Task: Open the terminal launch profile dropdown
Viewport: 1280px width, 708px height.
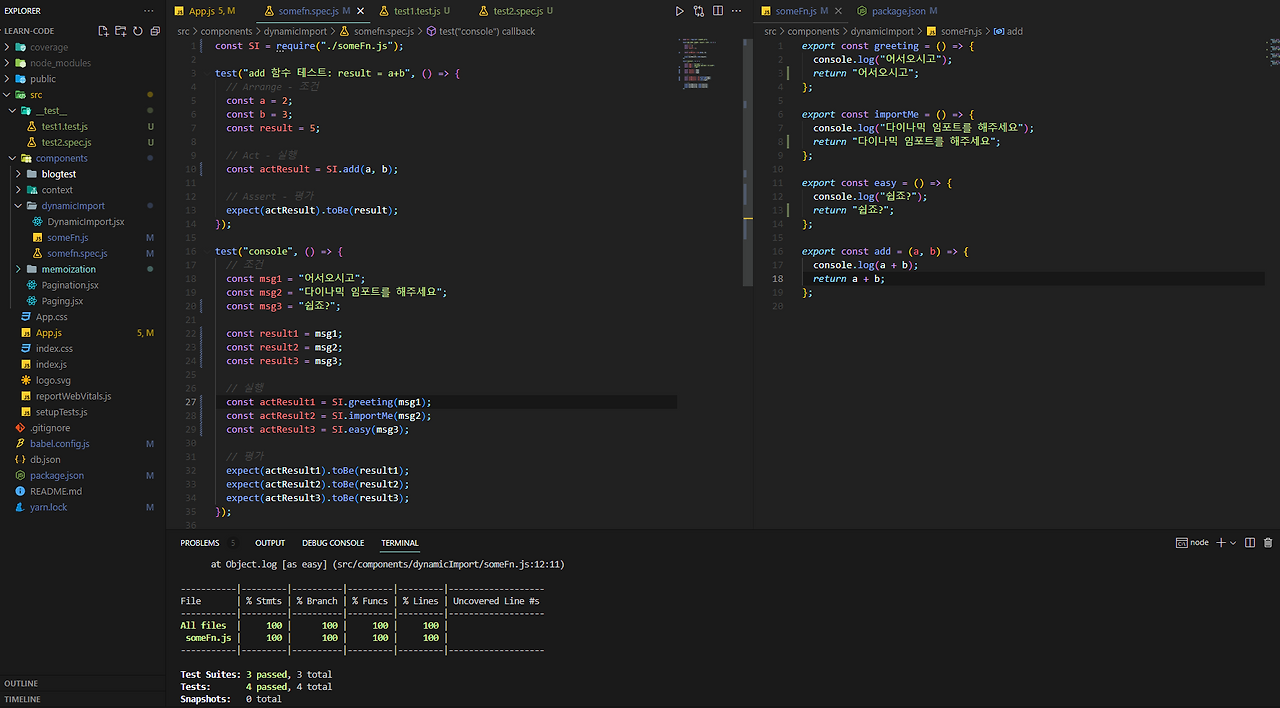Action: pos(1233,543)
